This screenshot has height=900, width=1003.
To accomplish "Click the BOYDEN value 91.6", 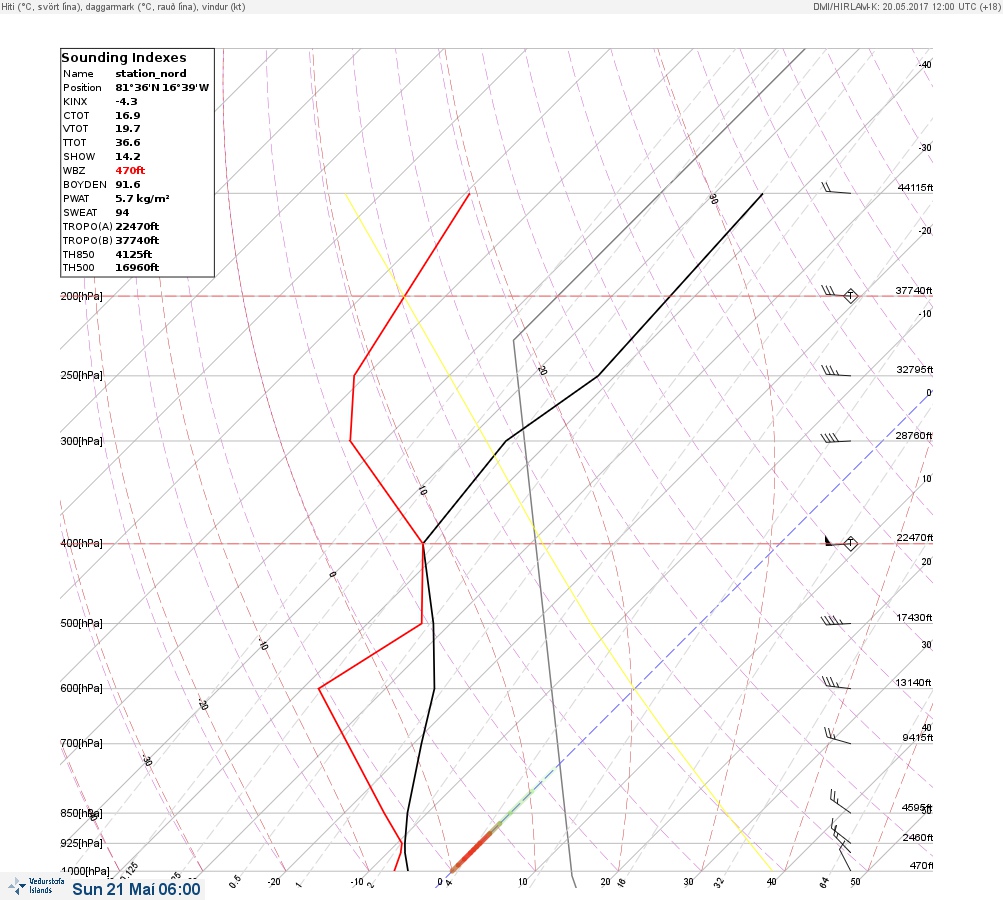I will click(127, 185).
